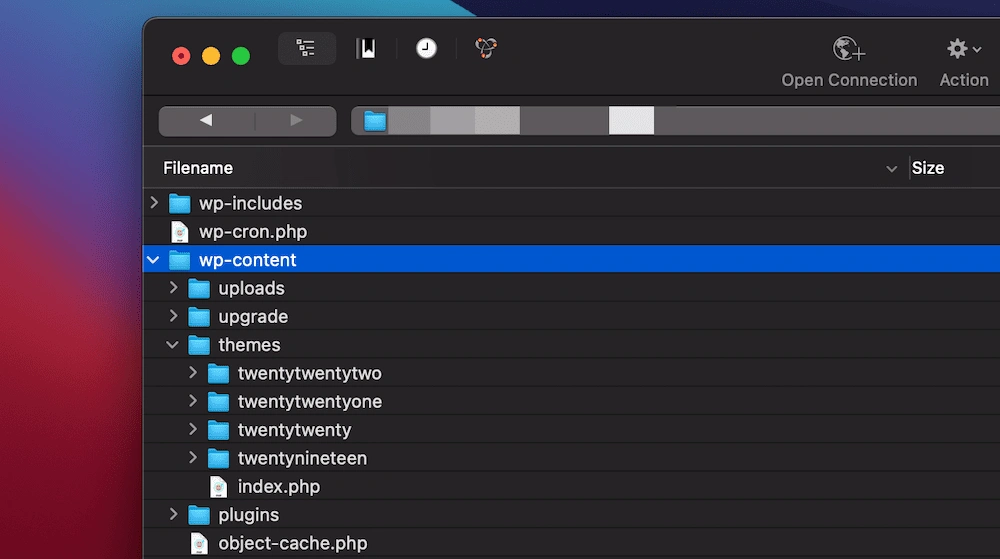Open the Bookmarks view icon

(366, 48)
